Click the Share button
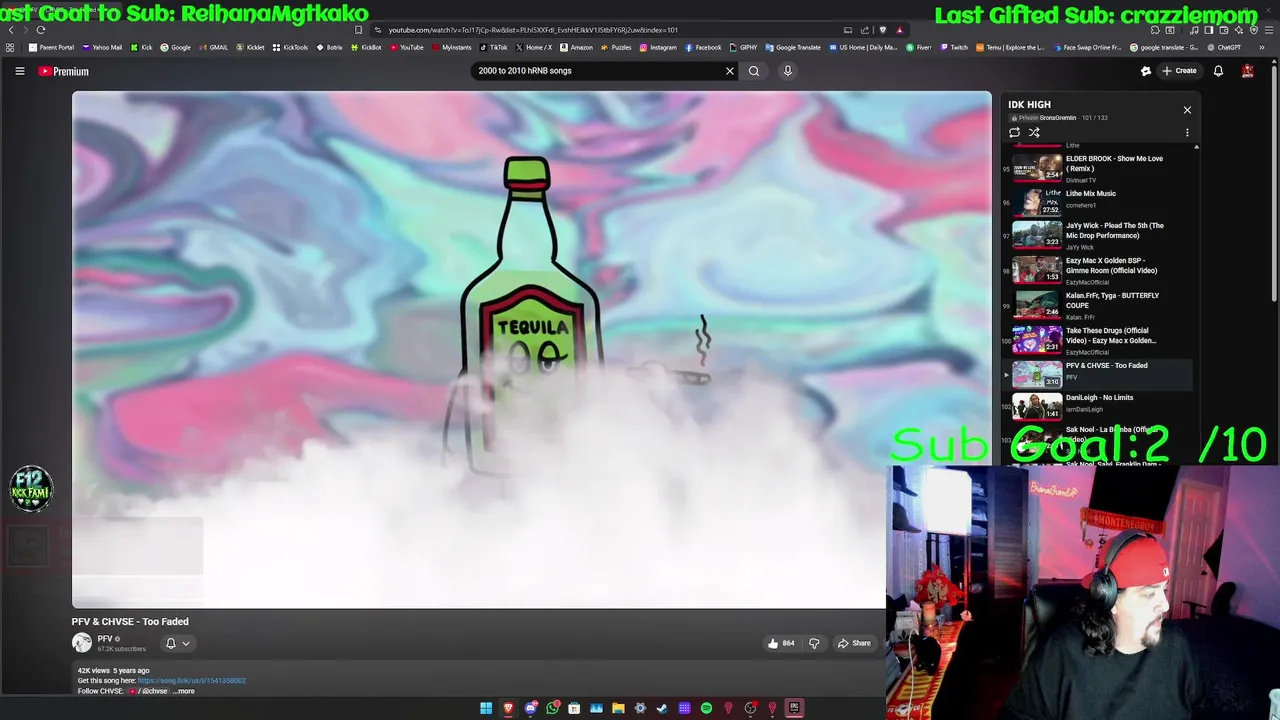 854,643
